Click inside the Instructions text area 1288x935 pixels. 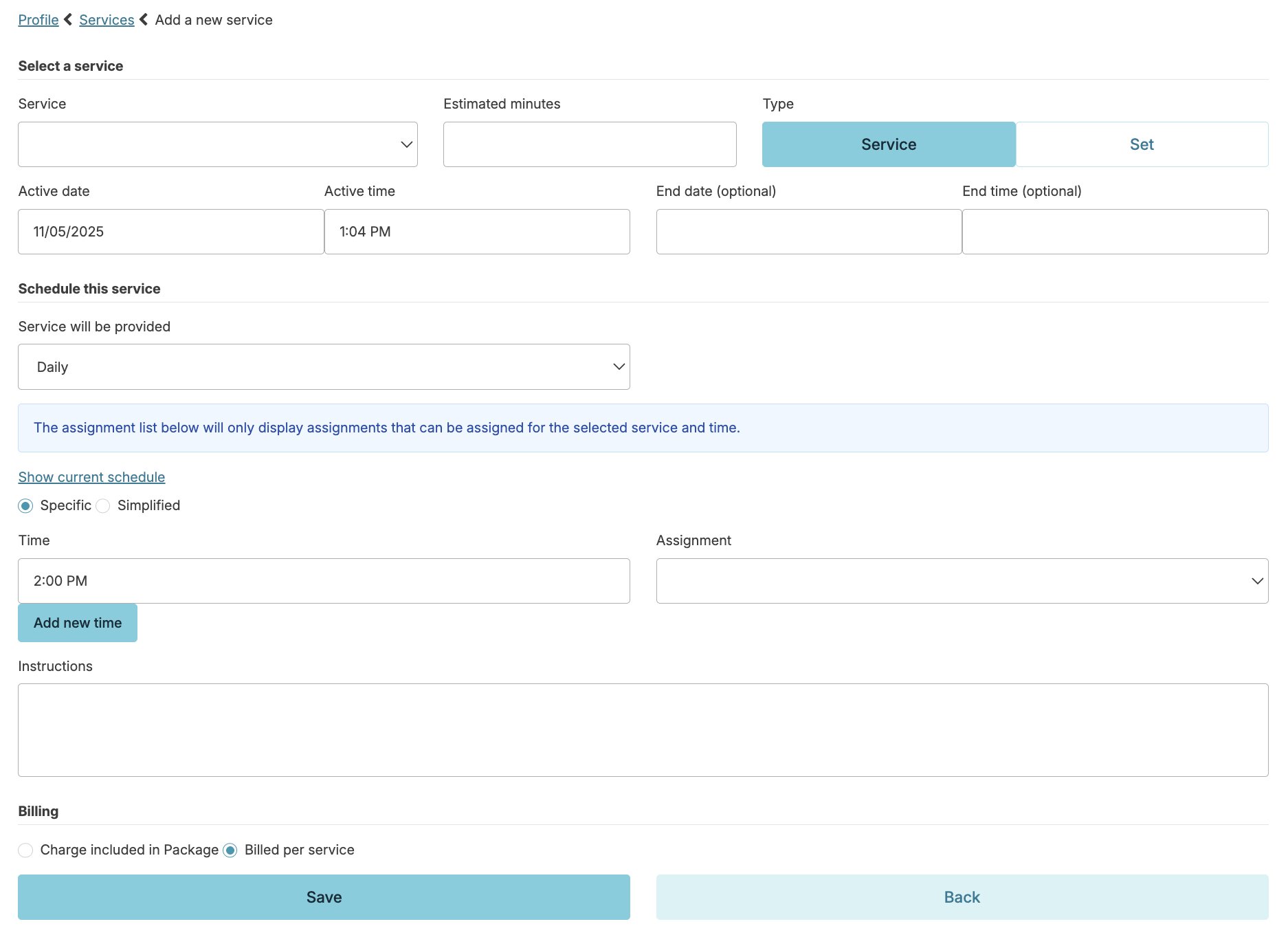(643, 730)
